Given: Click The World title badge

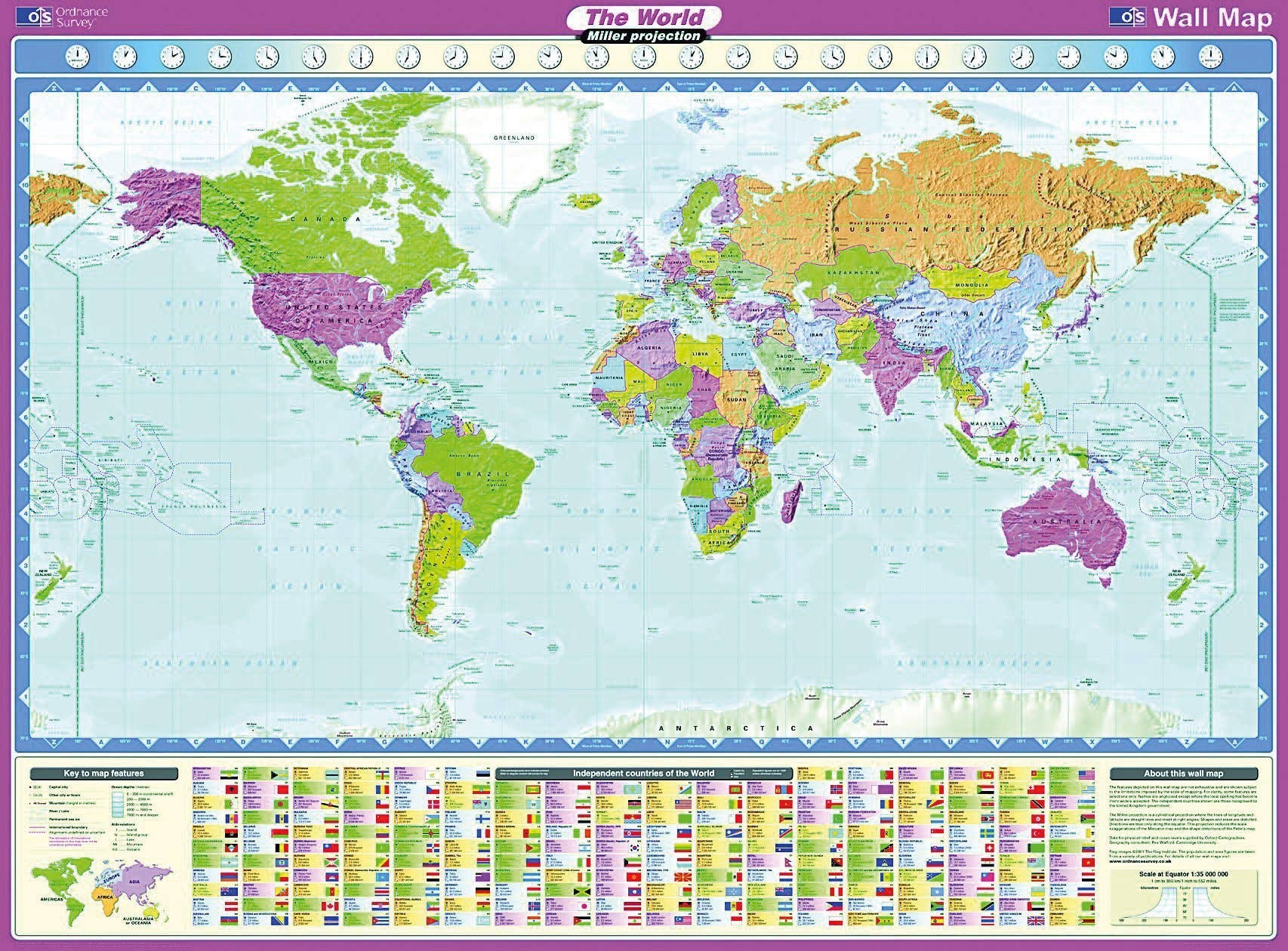Looking at the screenshot, I should point(644,17).
